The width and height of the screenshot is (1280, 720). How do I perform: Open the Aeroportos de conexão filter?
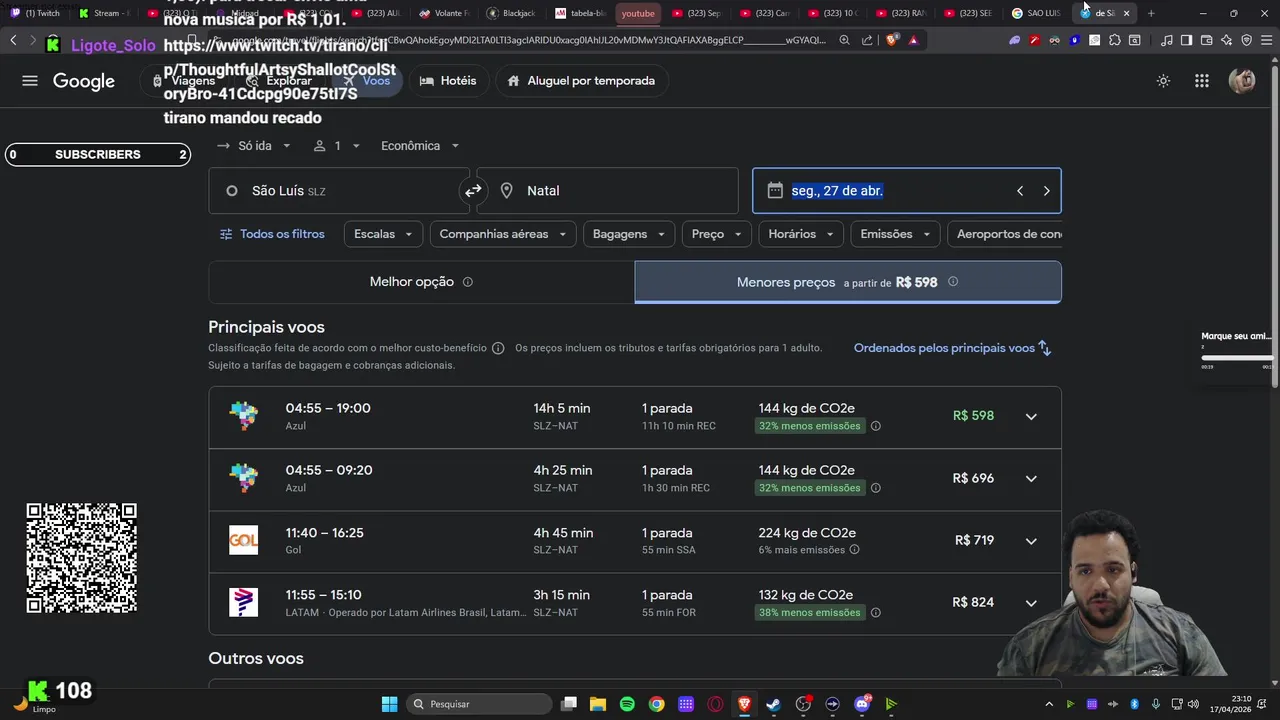1005,234
